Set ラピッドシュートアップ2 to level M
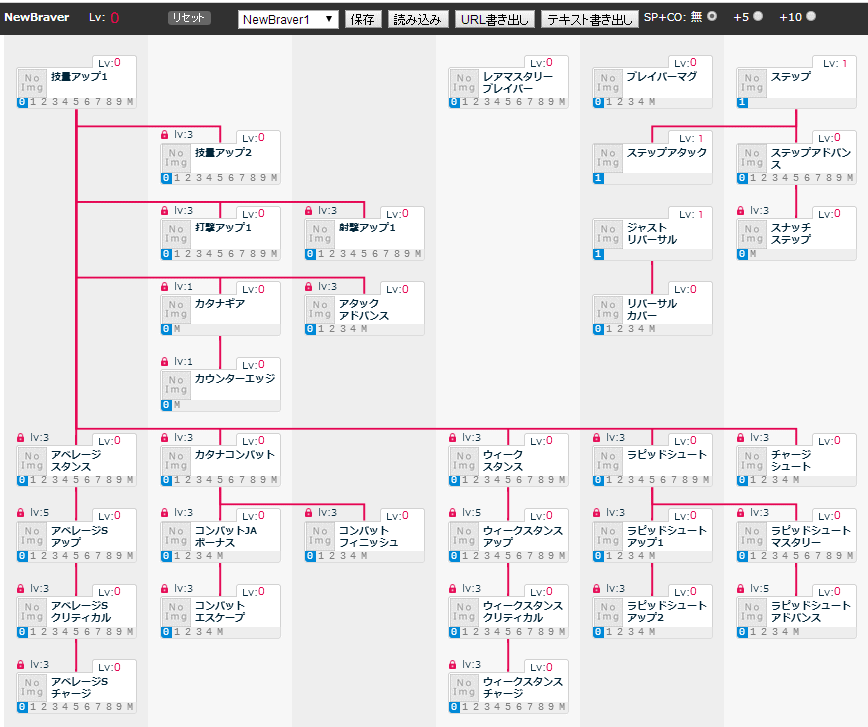This screenshot has height=727, width=868. pos(652,632)
